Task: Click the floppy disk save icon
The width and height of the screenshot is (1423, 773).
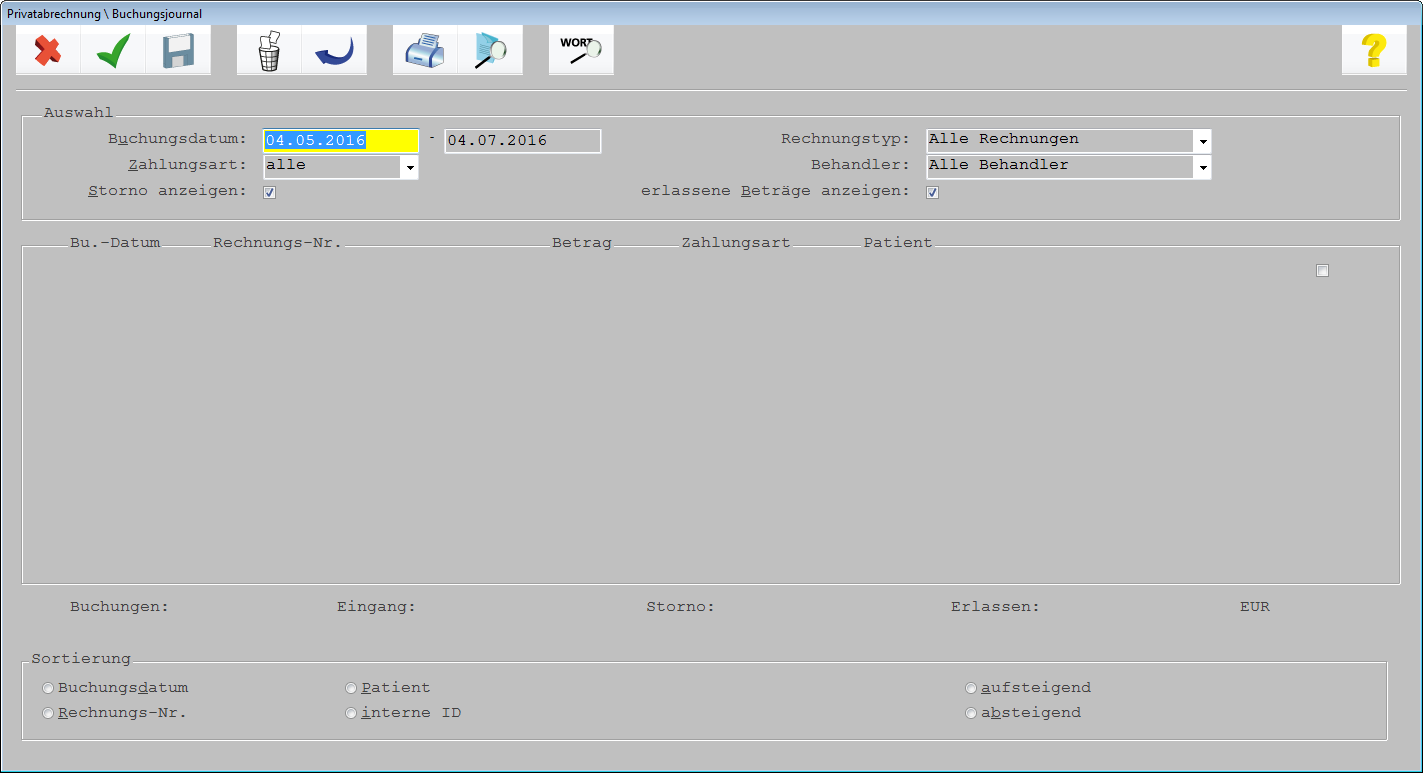Action: click(x=178, y=50)
